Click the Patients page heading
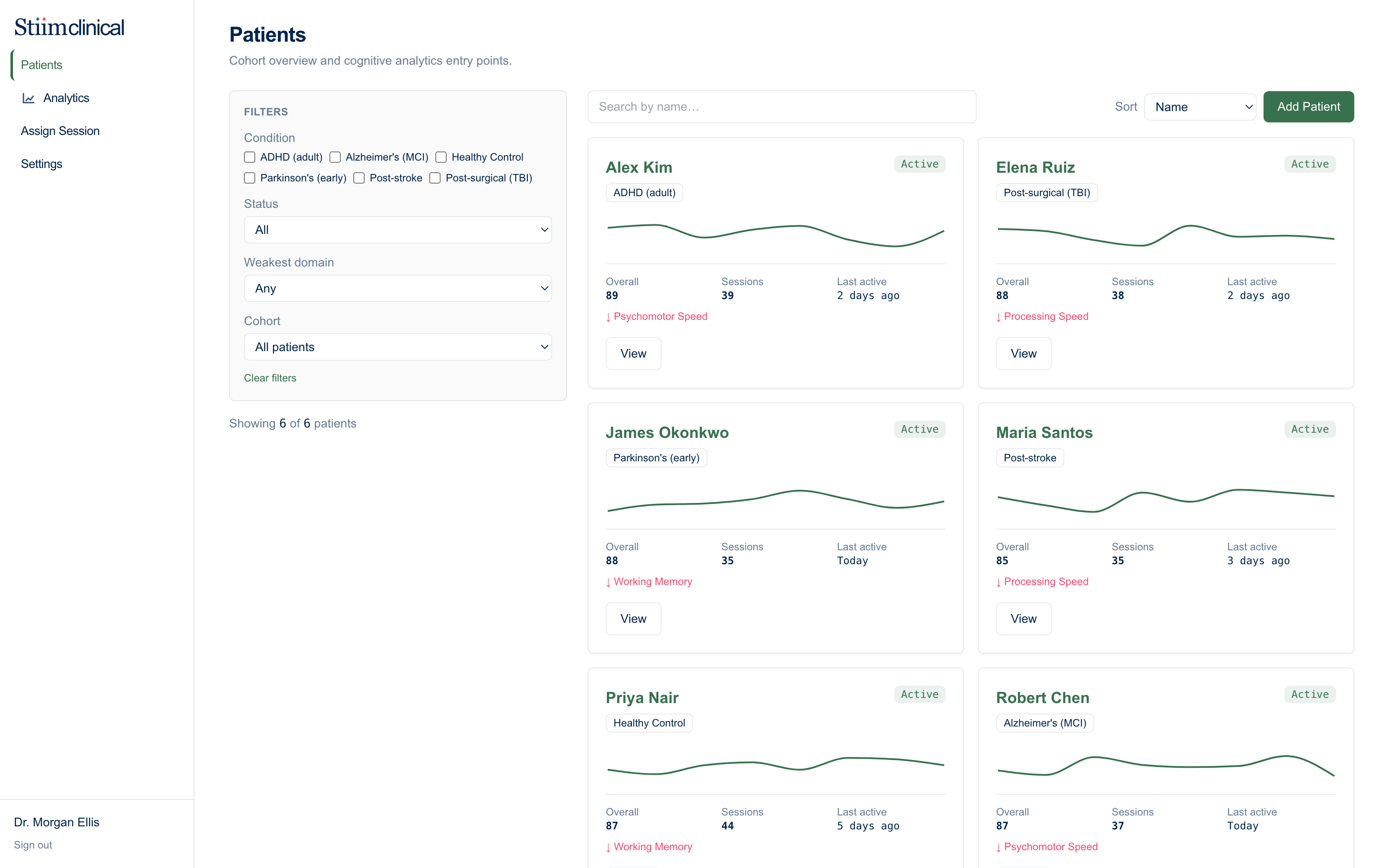 pos(267,34)
